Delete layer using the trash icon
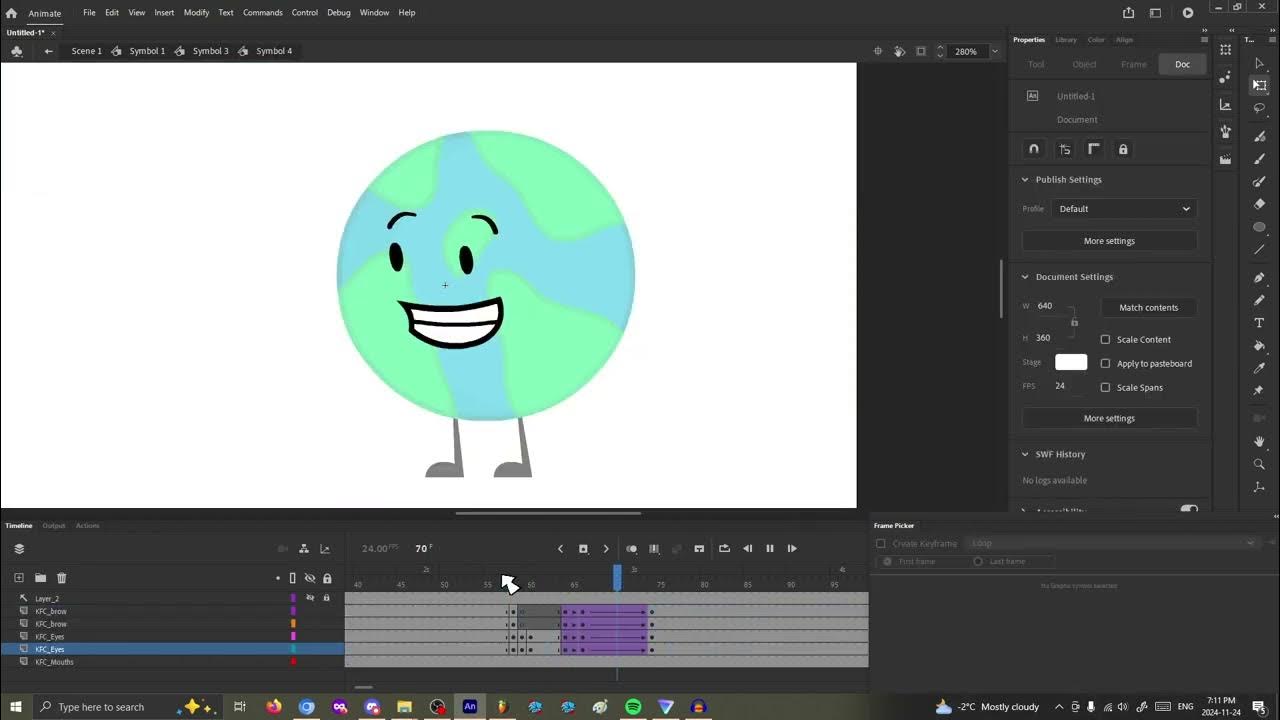 (x=61, y=578)
